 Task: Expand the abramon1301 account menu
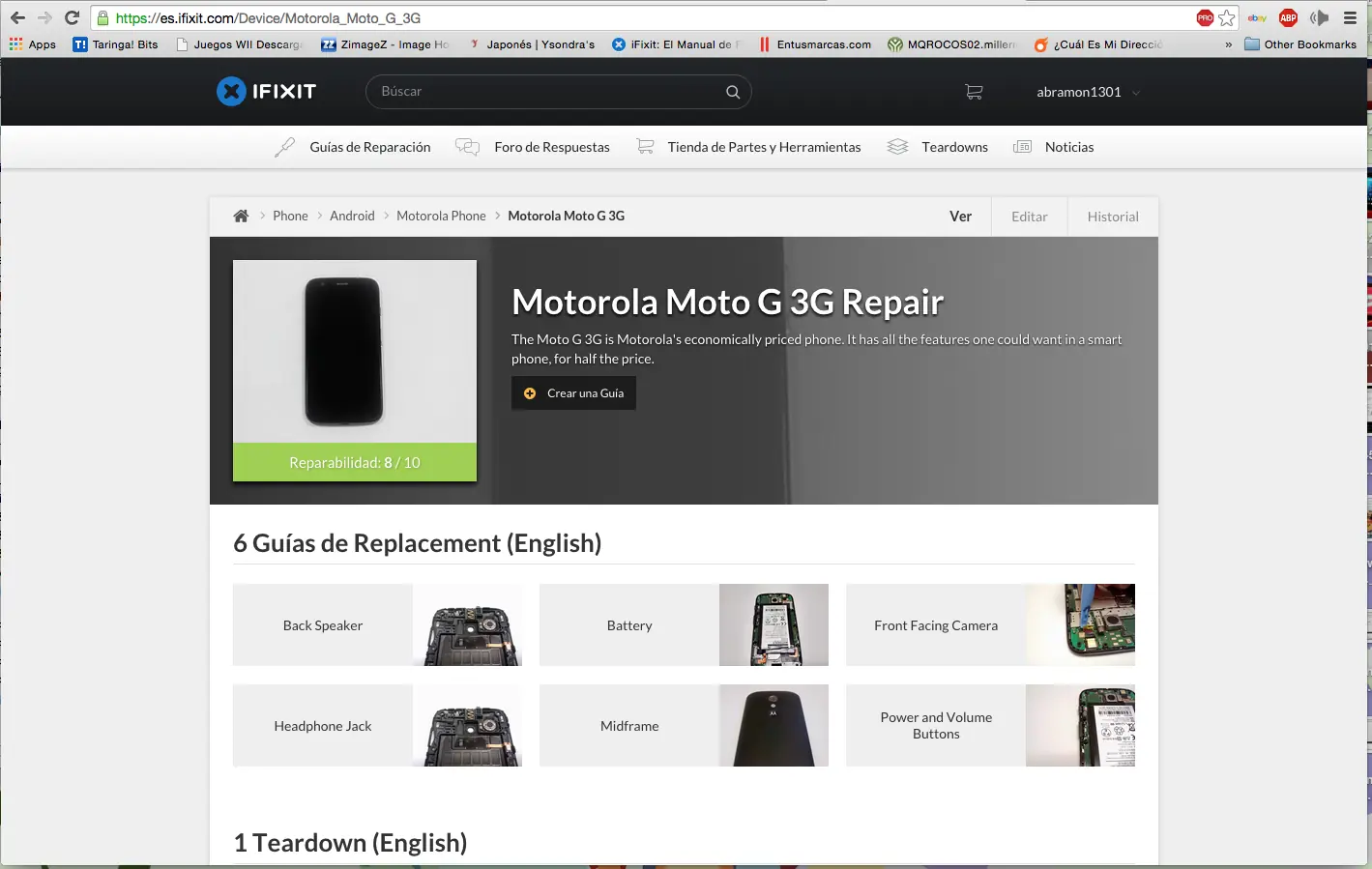pyautogui.click(x=1088, y=92)
